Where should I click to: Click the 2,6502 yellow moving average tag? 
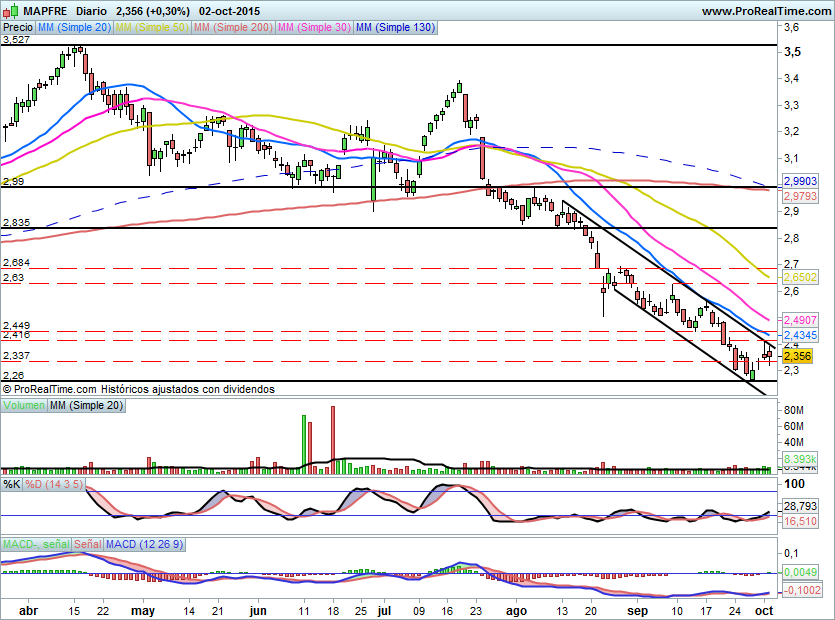pyautogui.click(x=800, y=277)
